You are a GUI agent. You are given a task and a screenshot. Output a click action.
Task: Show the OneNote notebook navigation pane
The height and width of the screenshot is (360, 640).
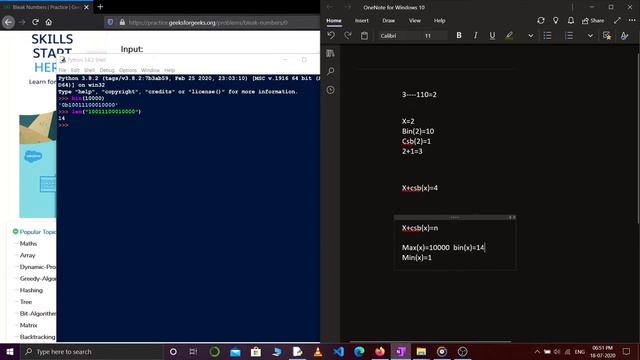click(x=331, y=53)
